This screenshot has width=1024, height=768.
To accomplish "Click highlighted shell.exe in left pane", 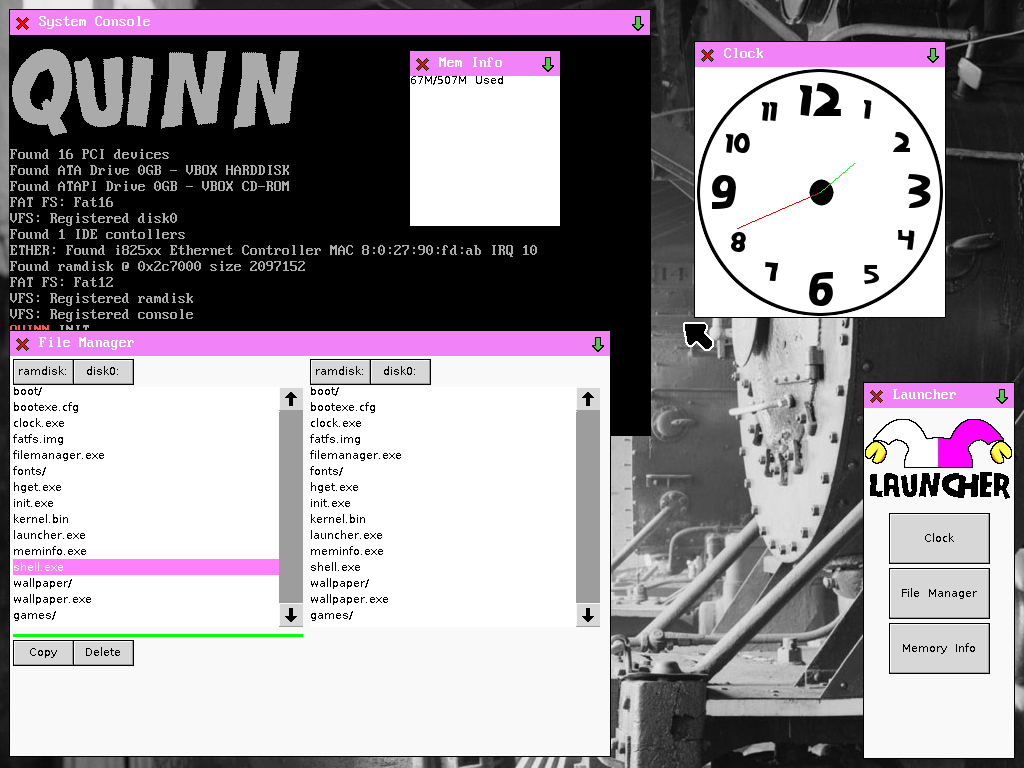I will pyautogui.click(x=146, y=568).
